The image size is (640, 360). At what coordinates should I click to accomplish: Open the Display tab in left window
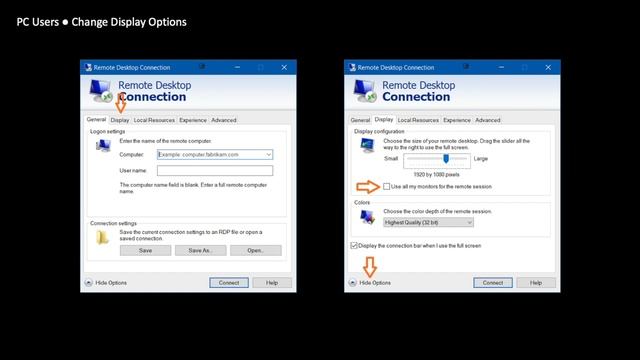(120, 120)
